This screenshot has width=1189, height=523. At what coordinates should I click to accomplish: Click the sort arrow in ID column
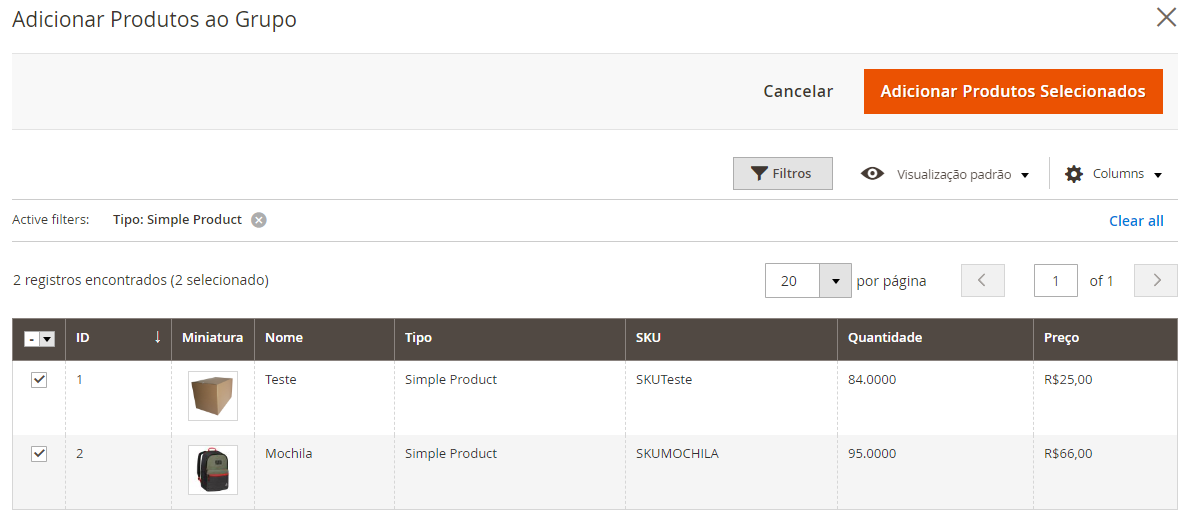tap(158, 337)
